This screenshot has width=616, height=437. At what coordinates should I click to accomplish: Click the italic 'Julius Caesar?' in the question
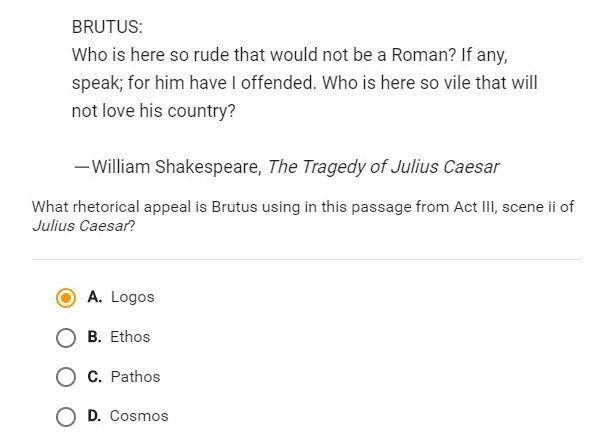tap(83, 225)
